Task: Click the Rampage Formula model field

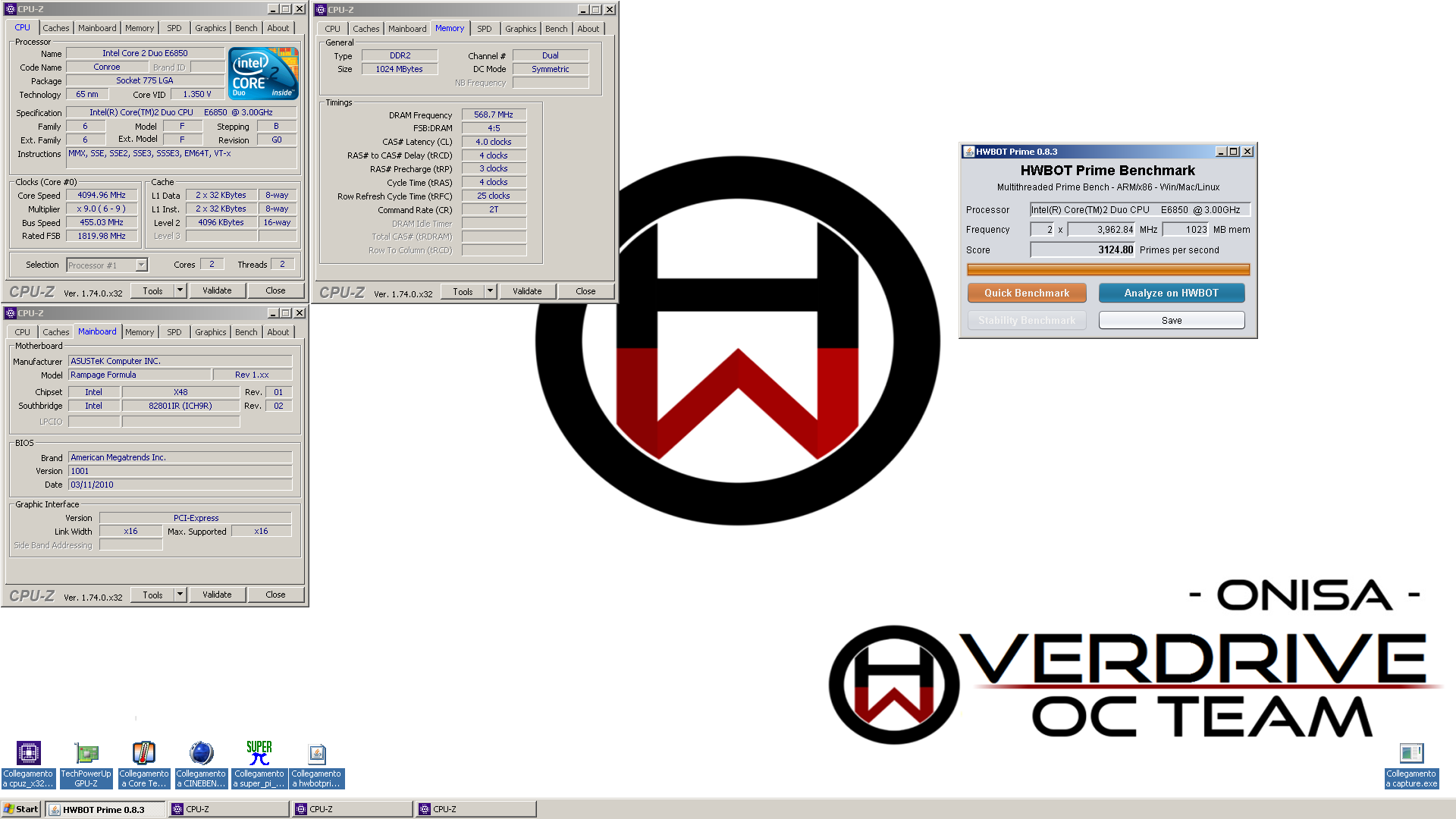Action: pyautogui.click(x=140, y=375)
